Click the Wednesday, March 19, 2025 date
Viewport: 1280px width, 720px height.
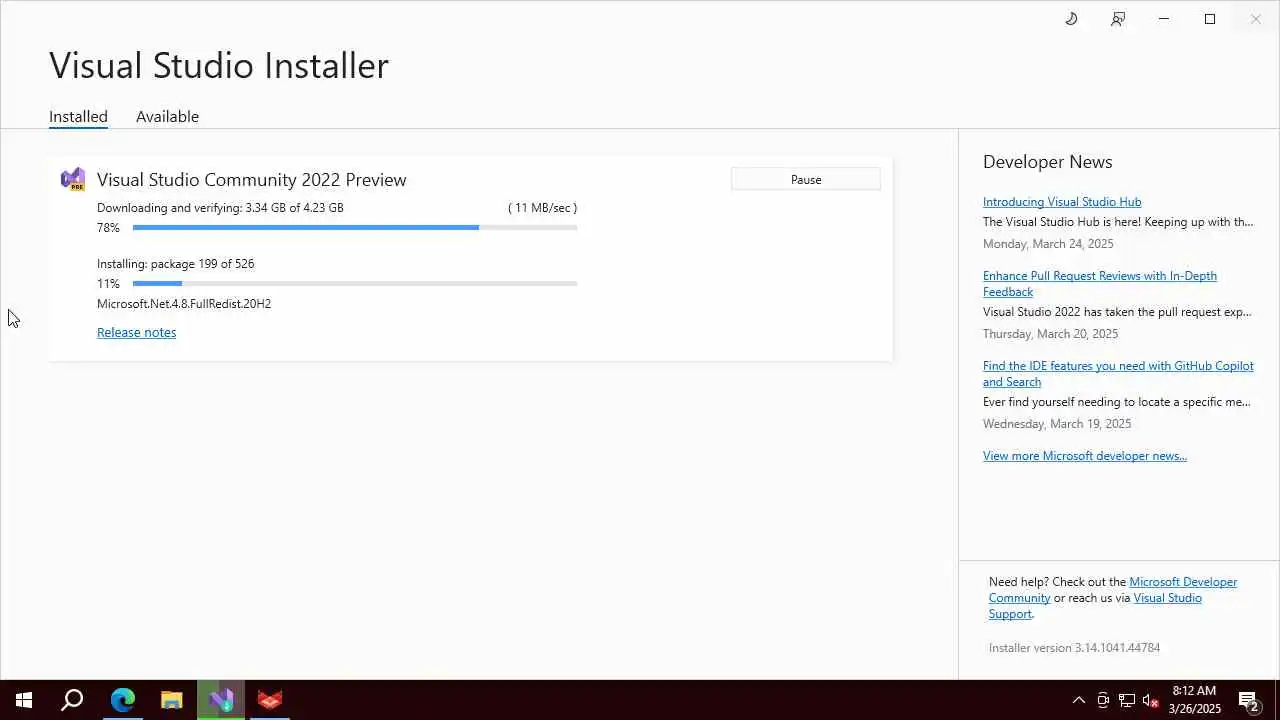point(1057,423)
